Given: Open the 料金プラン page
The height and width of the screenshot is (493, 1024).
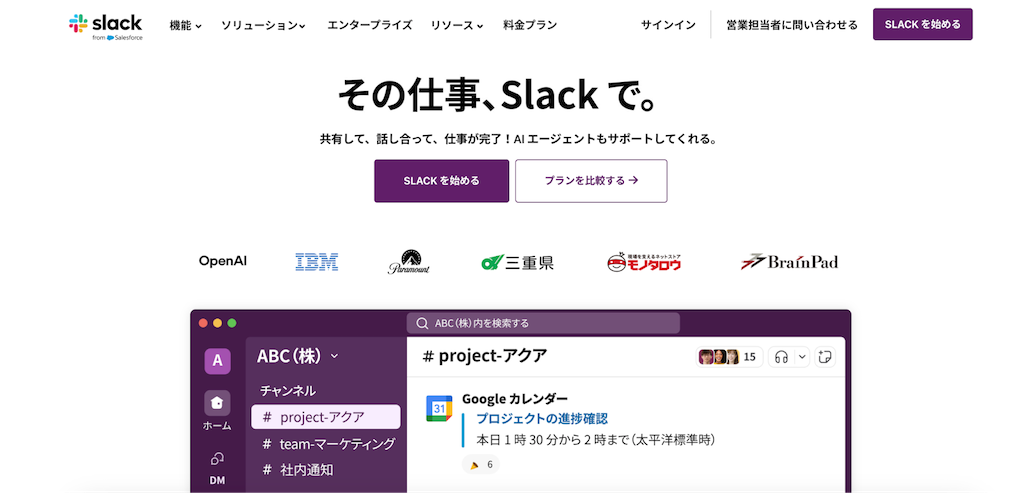Looking at the screenshot, I should tap(530, 25).
